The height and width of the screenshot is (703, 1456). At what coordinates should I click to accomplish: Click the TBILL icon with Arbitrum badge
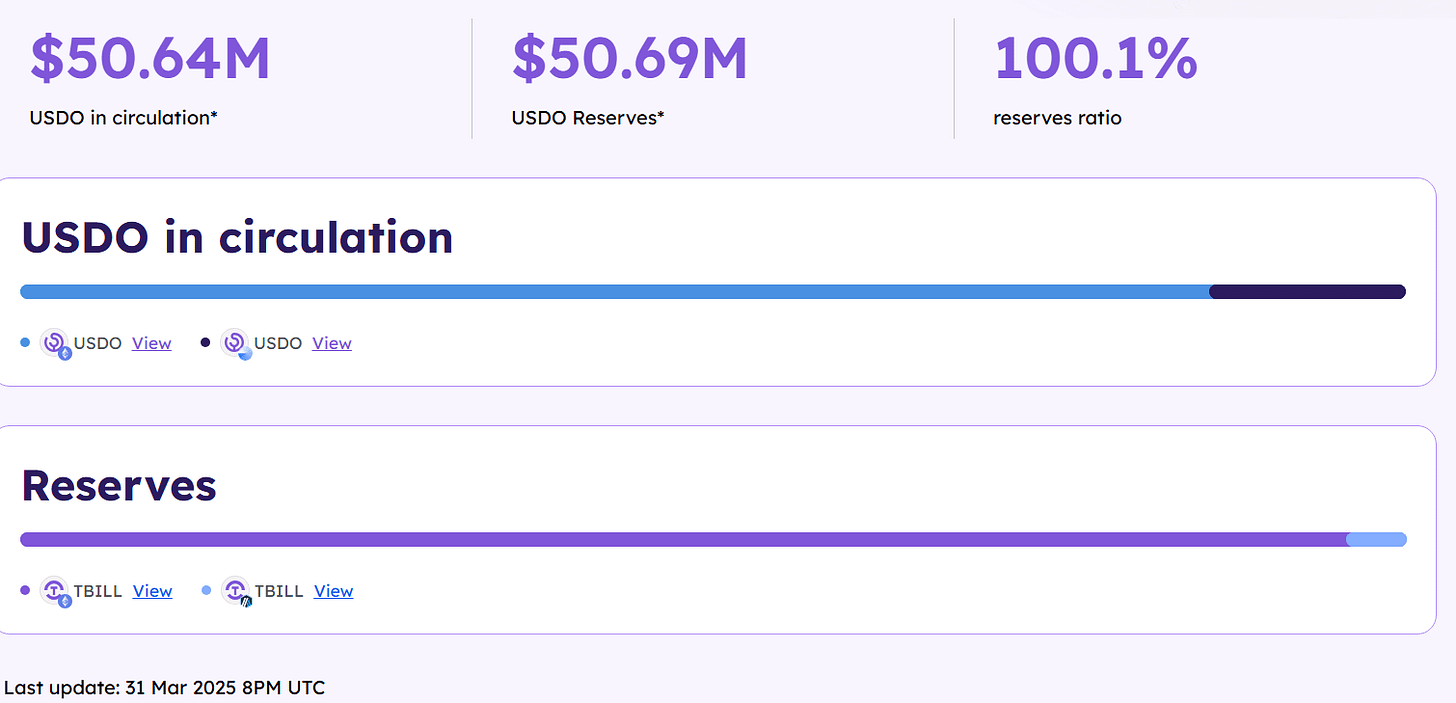tap(237, 592)
